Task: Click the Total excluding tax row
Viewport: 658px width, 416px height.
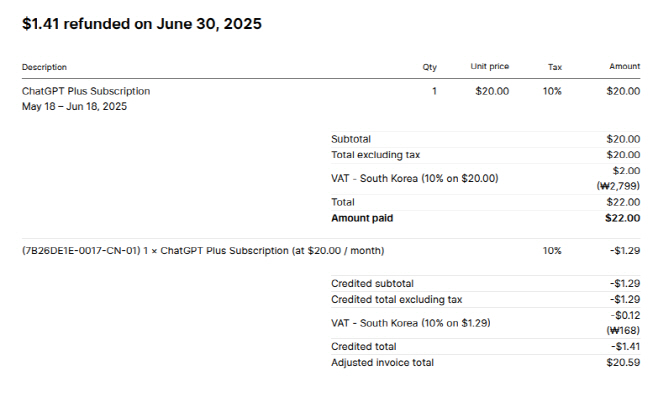Action: pos(486,155)
